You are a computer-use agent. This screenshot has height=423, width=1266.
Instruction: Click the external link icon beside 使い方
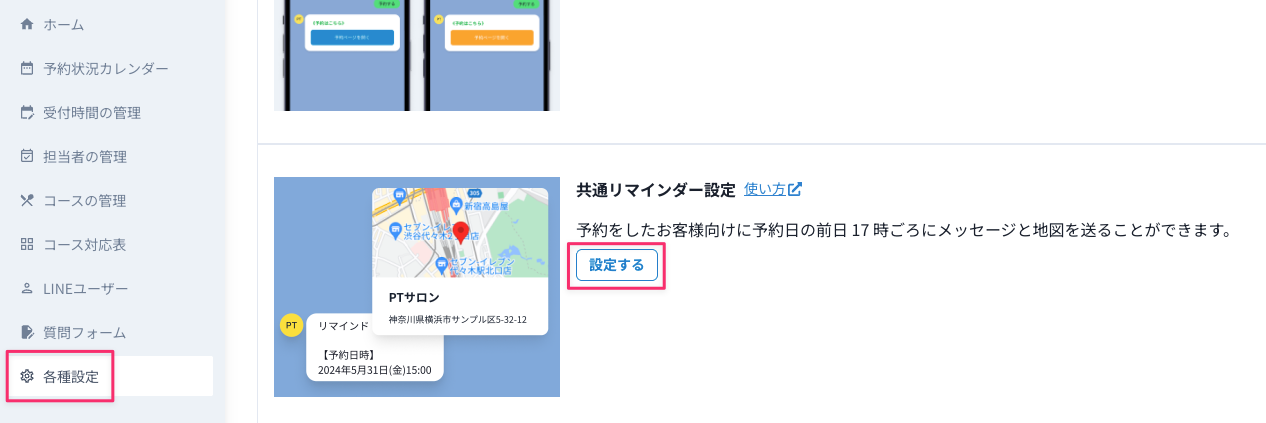tap(795, 189)
